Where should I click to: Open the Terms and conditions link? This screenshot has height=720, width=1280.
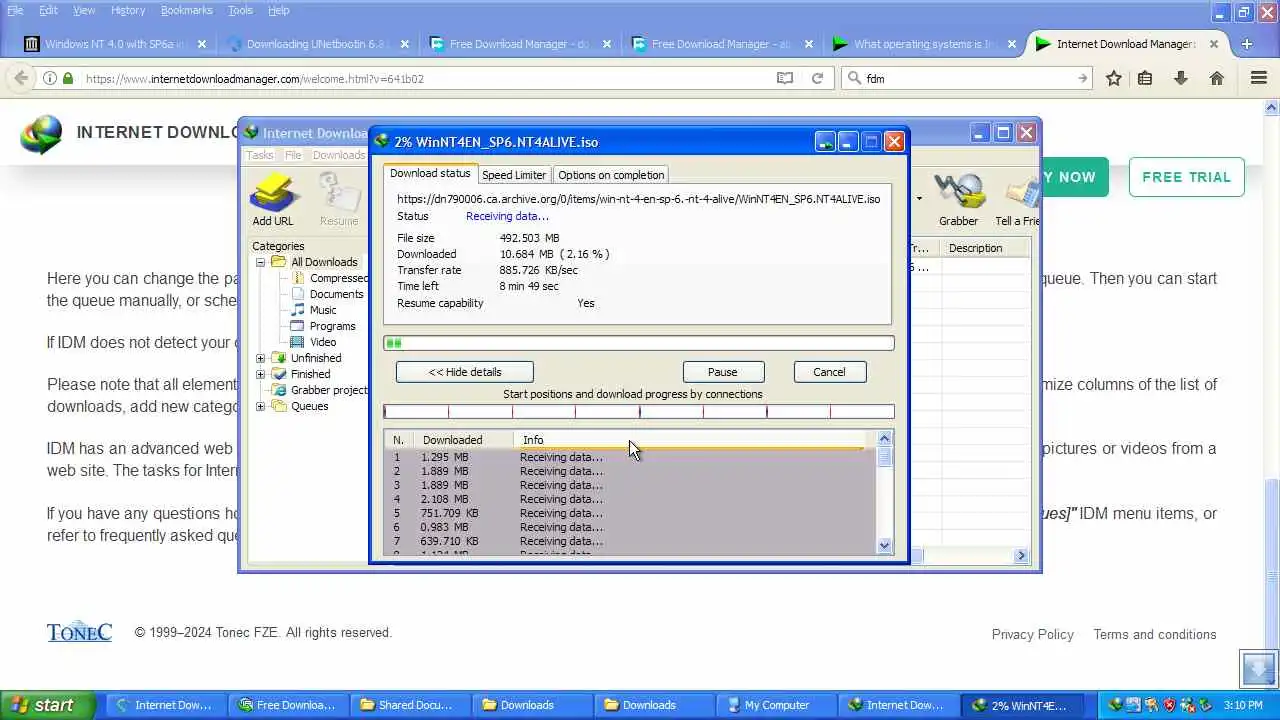[1155, 634]
